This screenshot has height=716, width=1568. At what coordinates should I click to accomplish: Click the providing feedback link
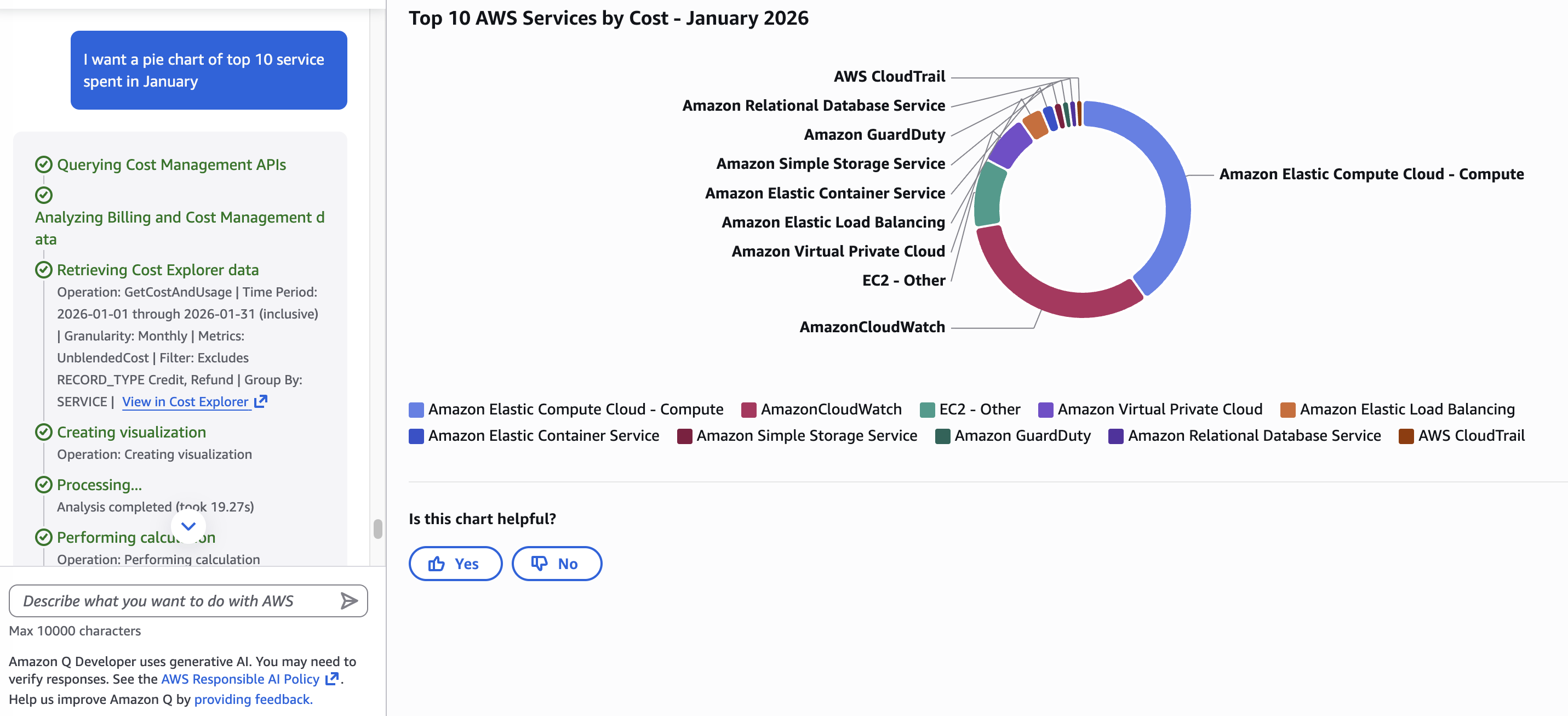(x=252, y=699)
